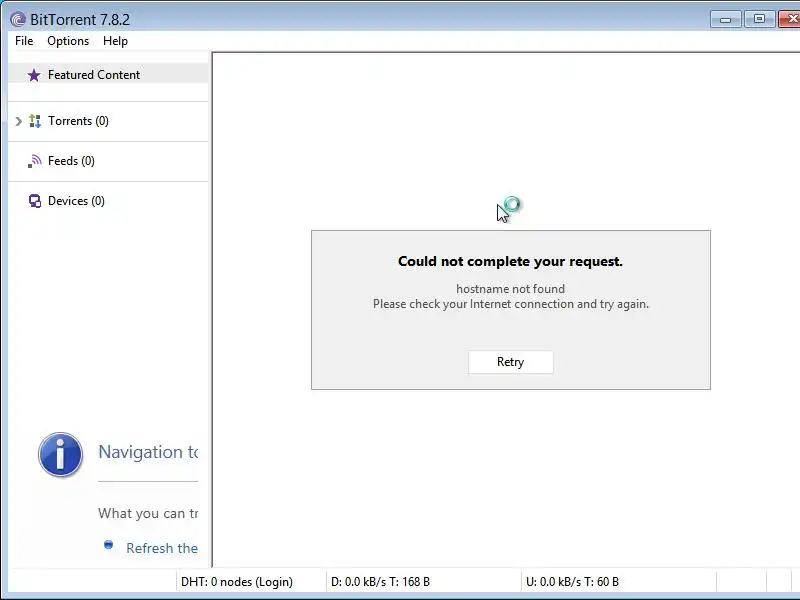Close the BitTorrent window
This screenshot has width=800, height=600.
click(x=790, y=19)
